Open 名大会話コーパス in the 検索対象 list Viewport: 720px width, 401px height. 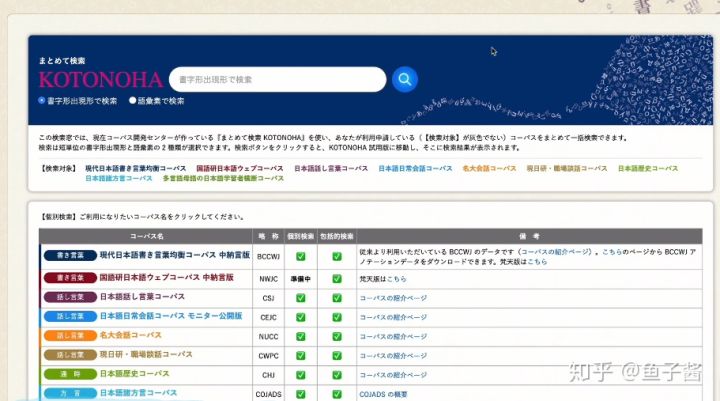pyautogui.click(x=489, y=169)
